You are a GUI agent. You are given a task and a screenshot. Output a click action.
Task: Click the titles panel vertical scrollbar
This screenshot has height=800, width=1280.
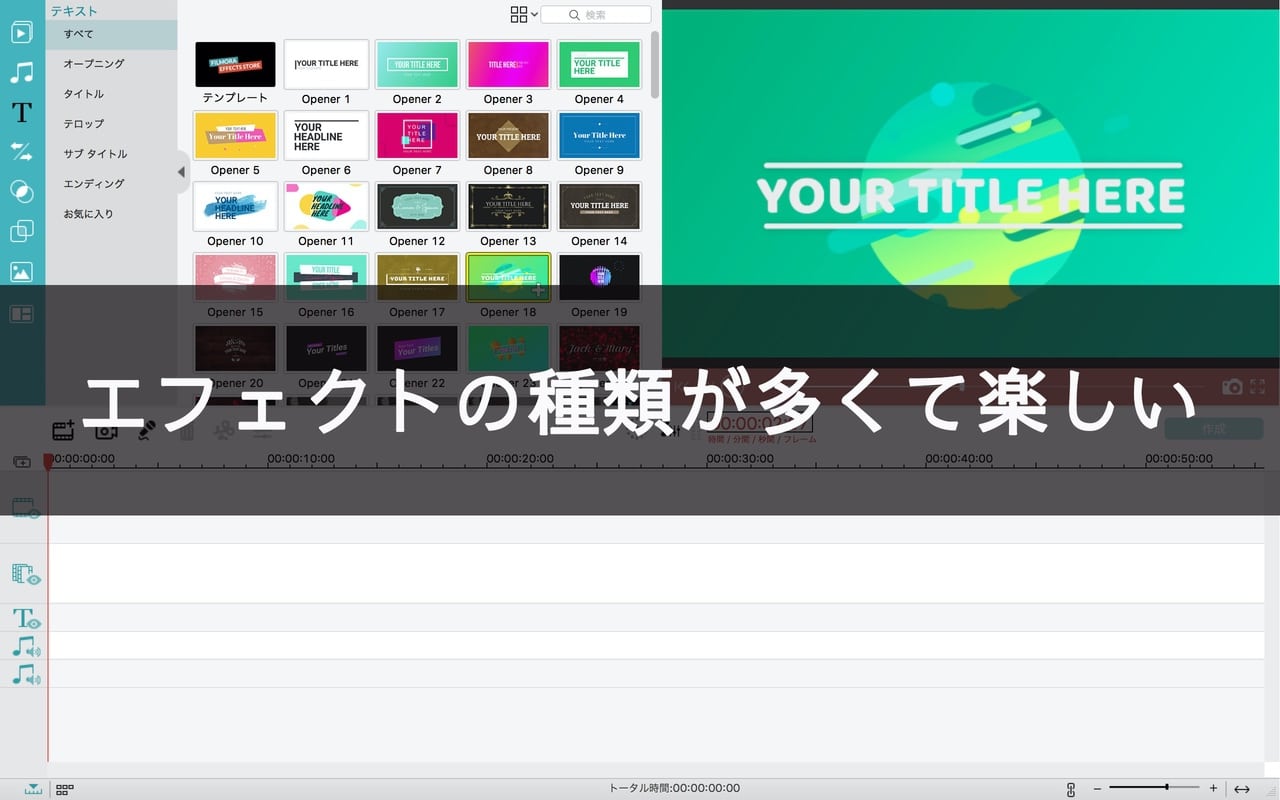point(655,65)
